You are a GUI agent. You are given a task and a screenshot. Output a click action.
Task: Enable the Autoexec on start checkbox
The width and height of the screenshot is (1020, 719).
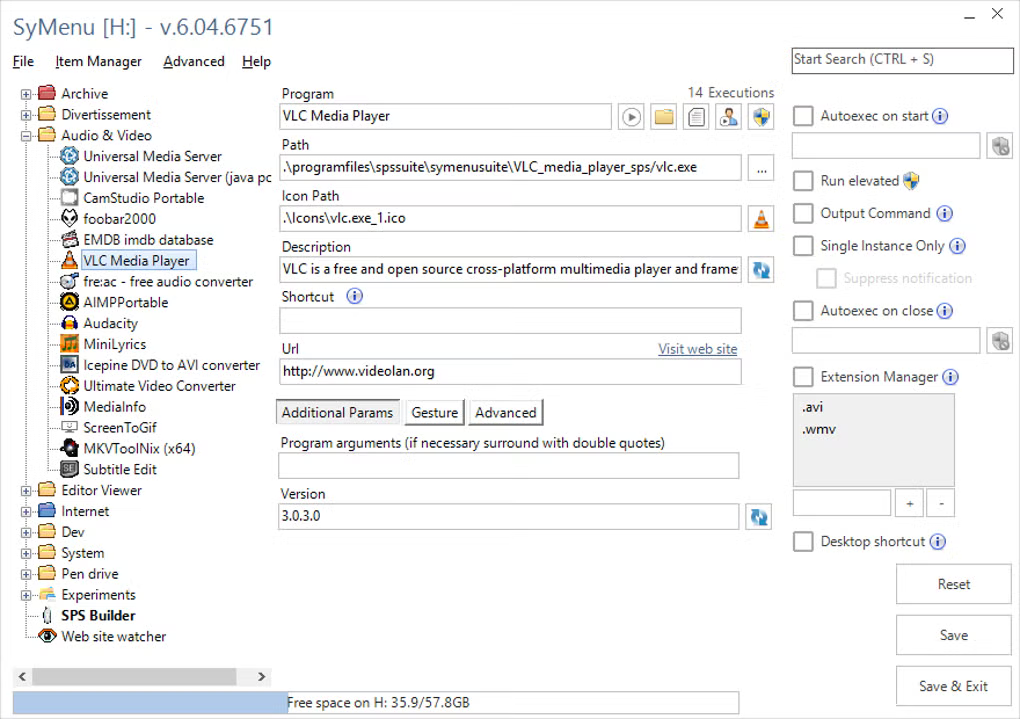803,116
